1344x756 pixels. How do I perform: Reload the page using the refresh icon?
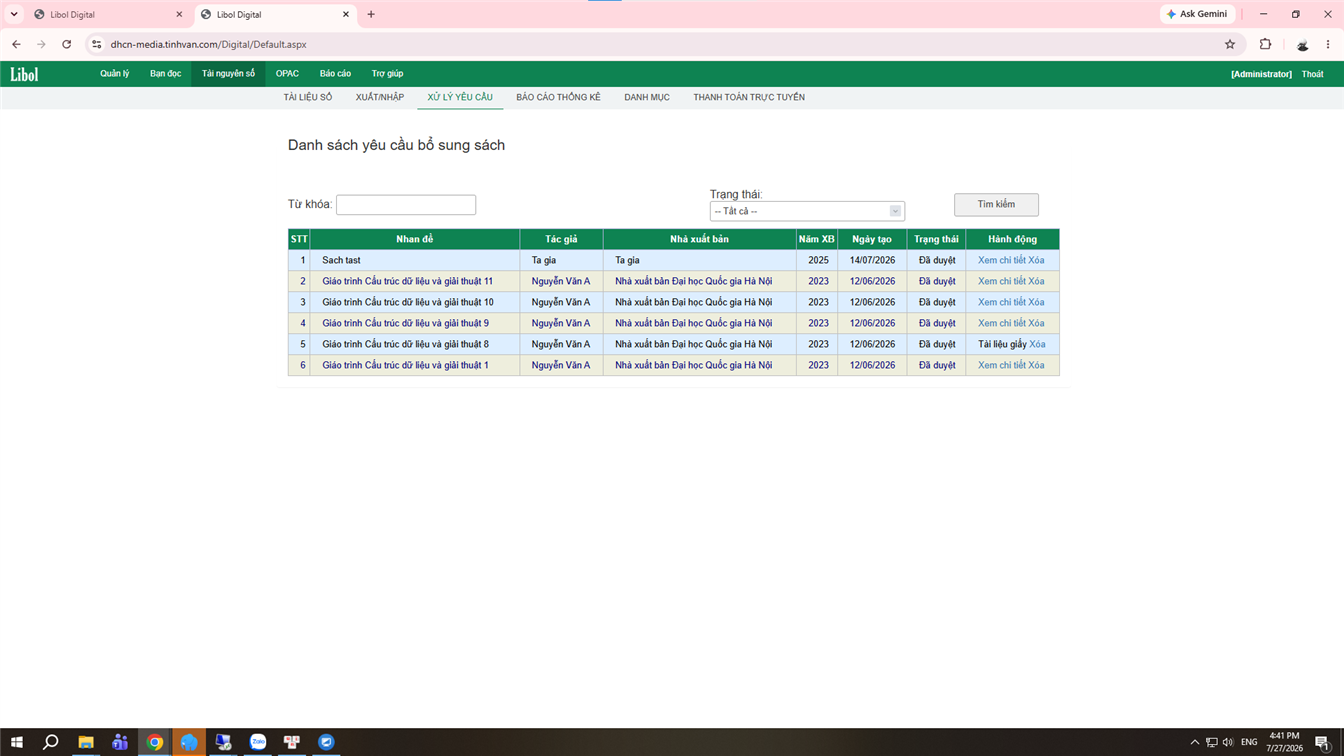click(67, 44)
